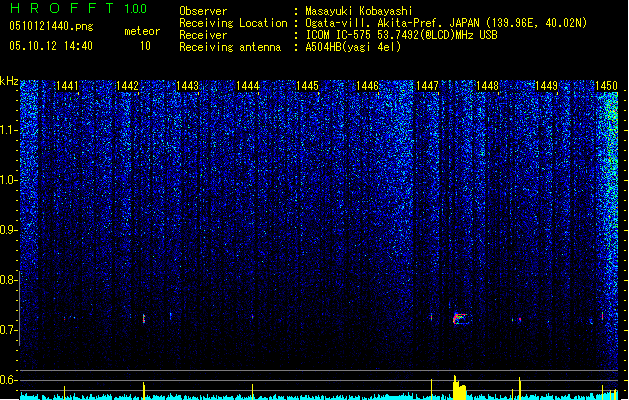Select location text Ogata-vill. Akita-Pref. JAPAN
Viewport: 629px width, 400px height.
[x=392, y=23]
